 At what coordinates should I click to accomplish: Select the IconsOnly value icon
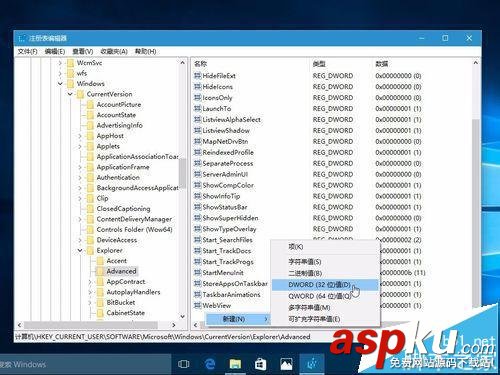[198, 98]
